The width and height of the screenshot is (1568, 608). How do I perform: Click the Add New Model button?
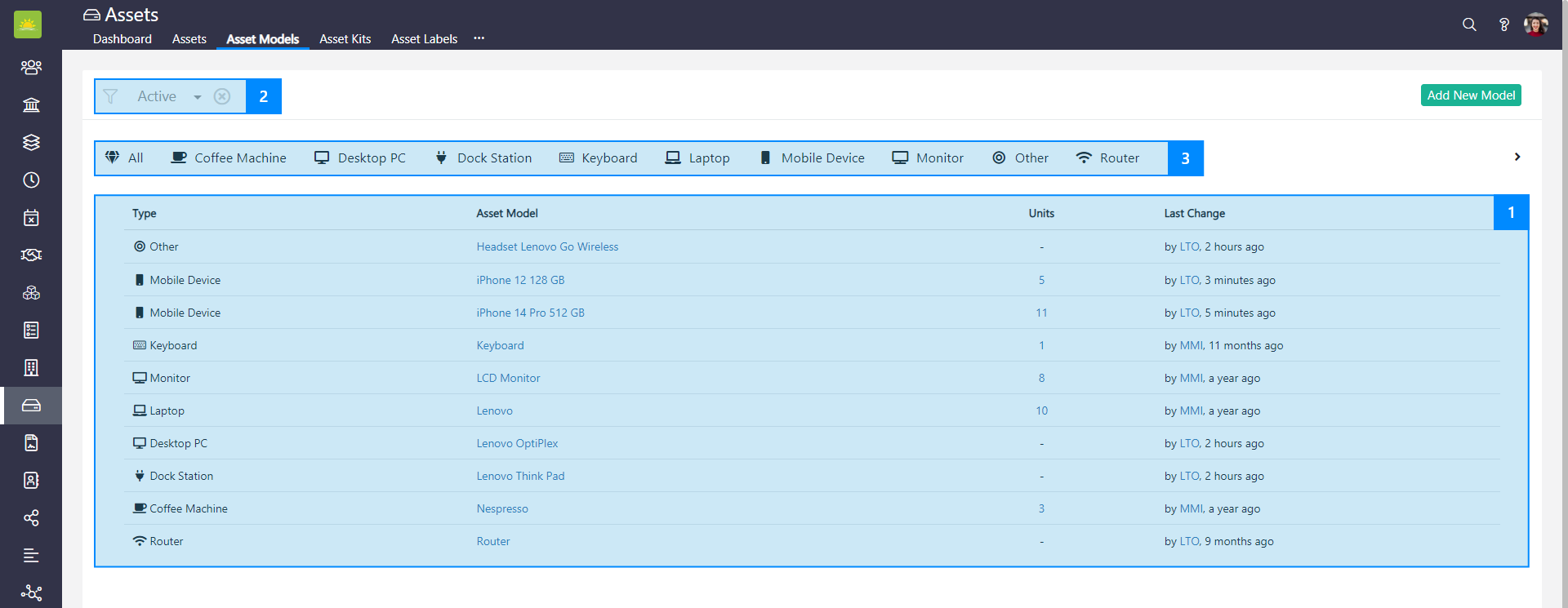(1470, 95)
